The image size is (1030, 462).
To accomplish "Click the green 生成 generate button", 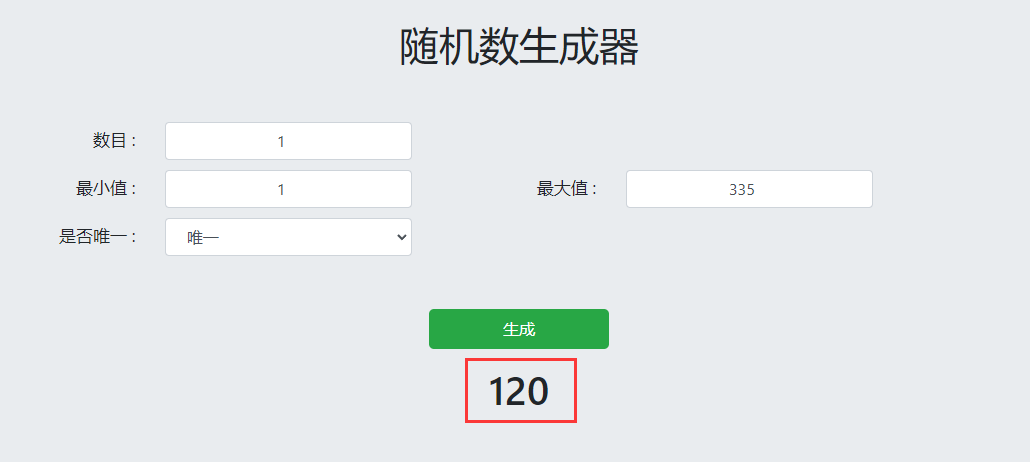I will tap(519, 329).
